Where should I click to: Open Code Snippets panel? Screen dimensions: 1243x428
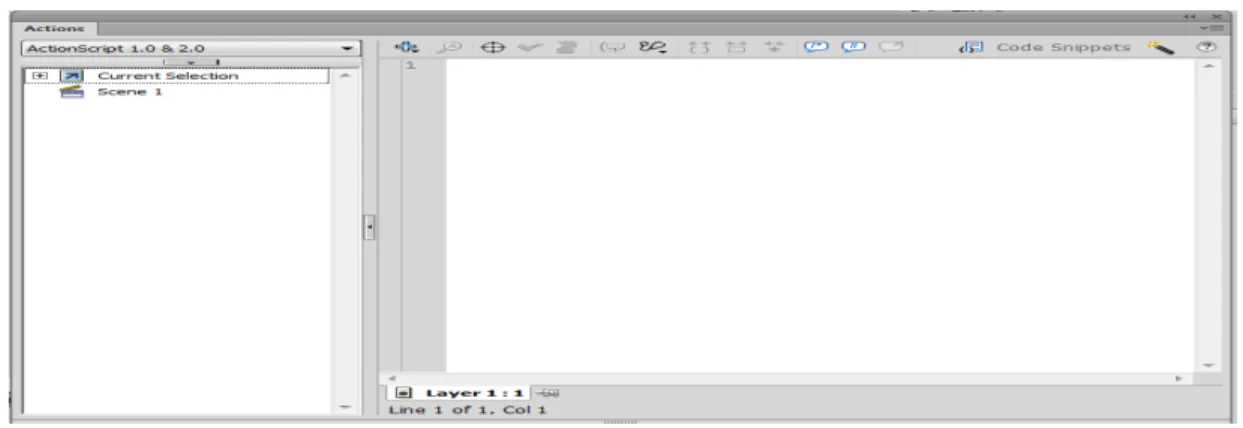tap(1045, 47)
